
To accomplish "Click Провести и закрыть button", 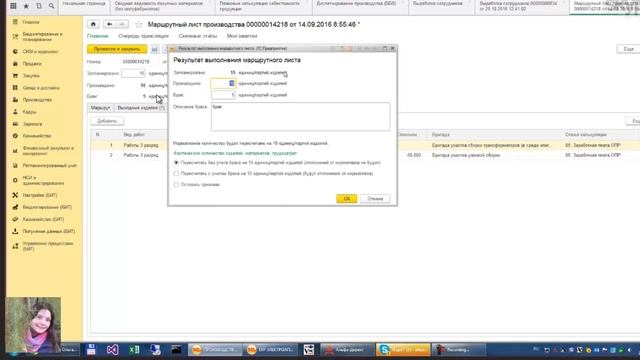I will (x=117, y=49).
